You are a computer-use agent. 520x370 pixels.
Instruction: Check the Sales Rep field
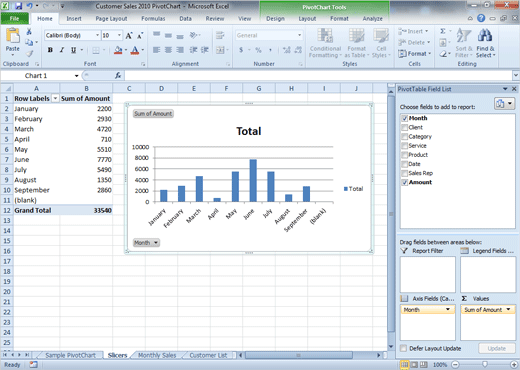[405, 173]
